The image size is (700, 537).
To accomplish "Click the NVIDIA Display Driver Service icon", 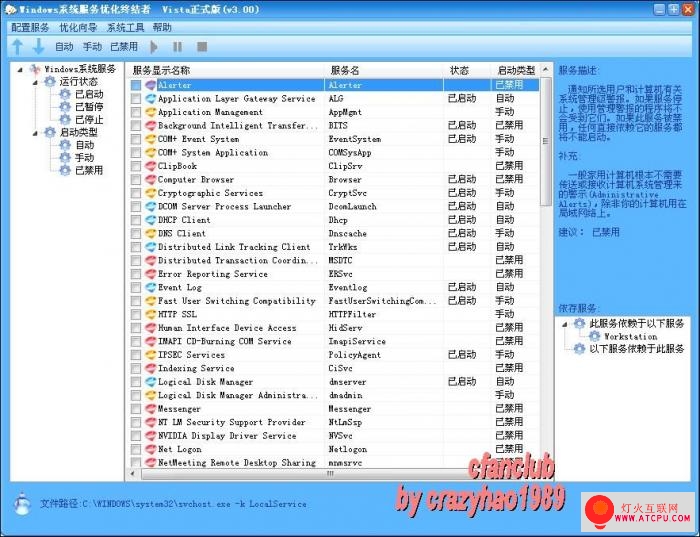I will pyautogui.click(x=150, y=436).
